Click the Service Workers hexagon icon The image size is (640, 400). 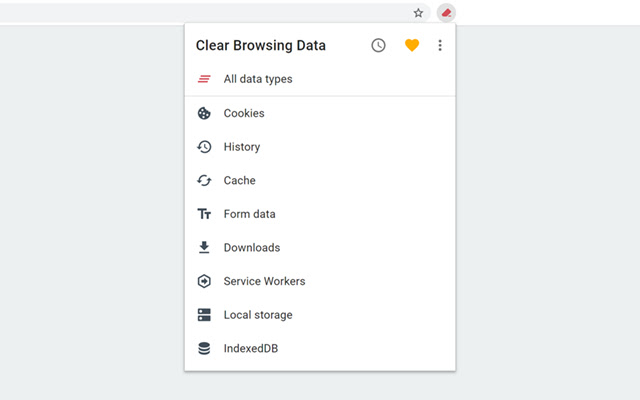pyautogui.click(x=204, y=281)
